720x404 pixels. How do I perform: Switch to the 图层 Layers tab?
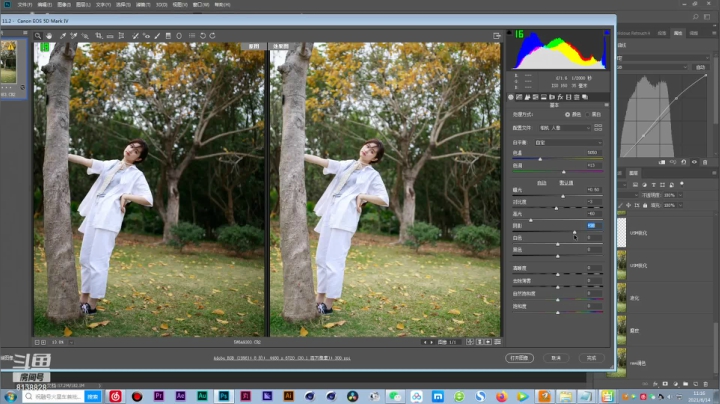[x=633, y=173]
